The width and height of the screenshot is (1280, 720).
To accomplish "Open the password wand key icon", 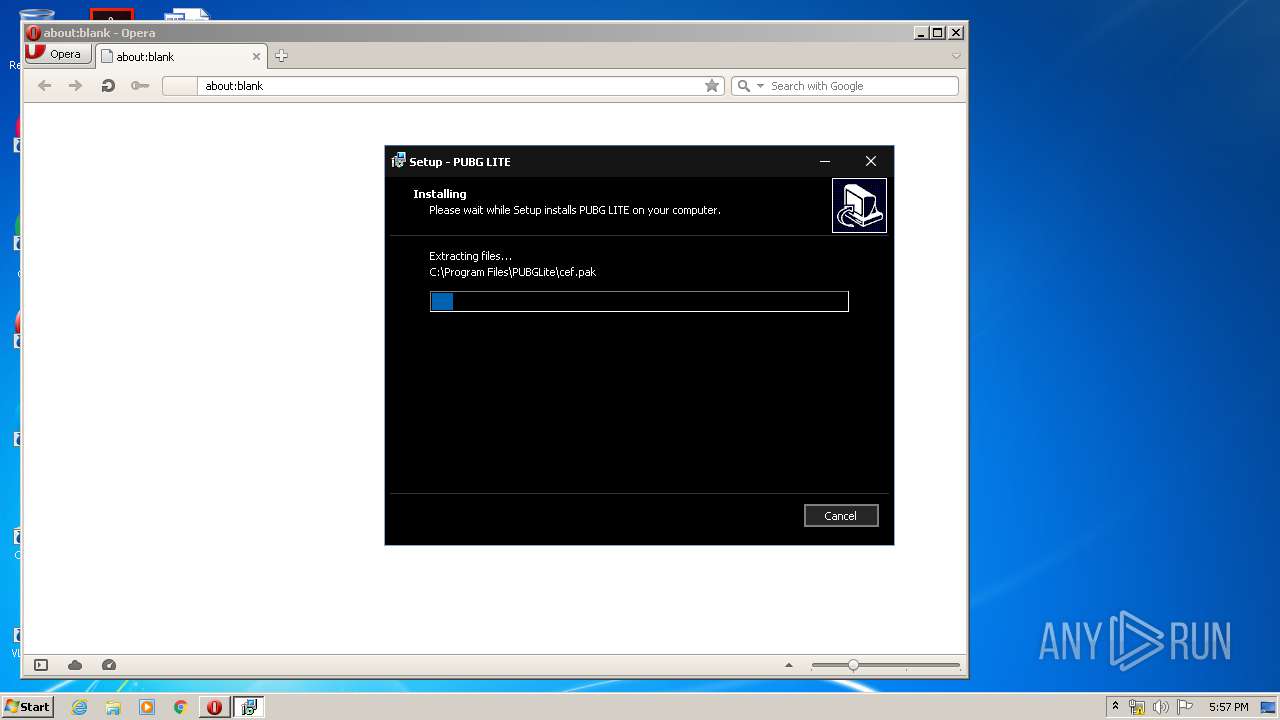I will pyautogui.click(x=140, y=86).
